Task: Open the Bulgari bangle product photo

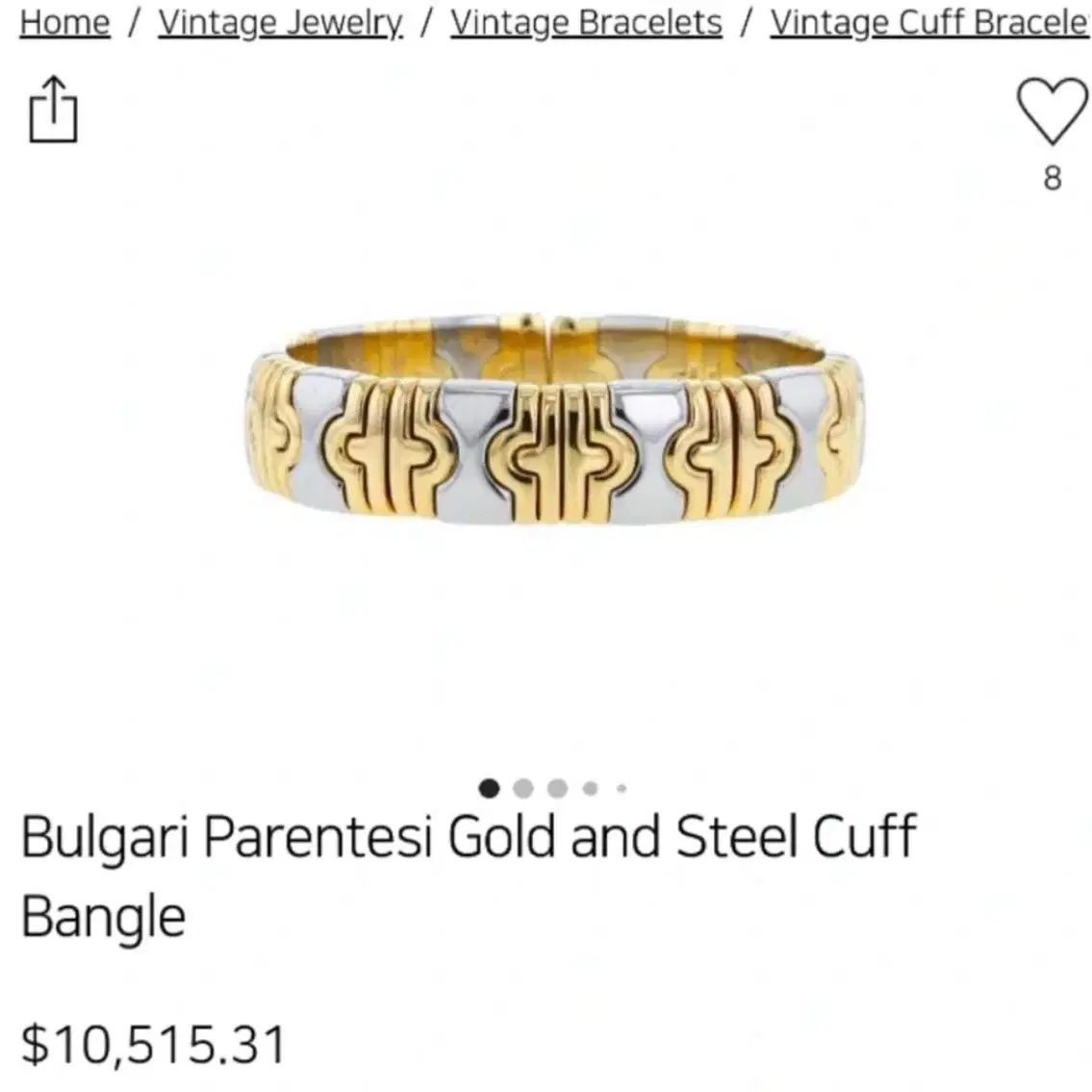Action: (553, 419)
